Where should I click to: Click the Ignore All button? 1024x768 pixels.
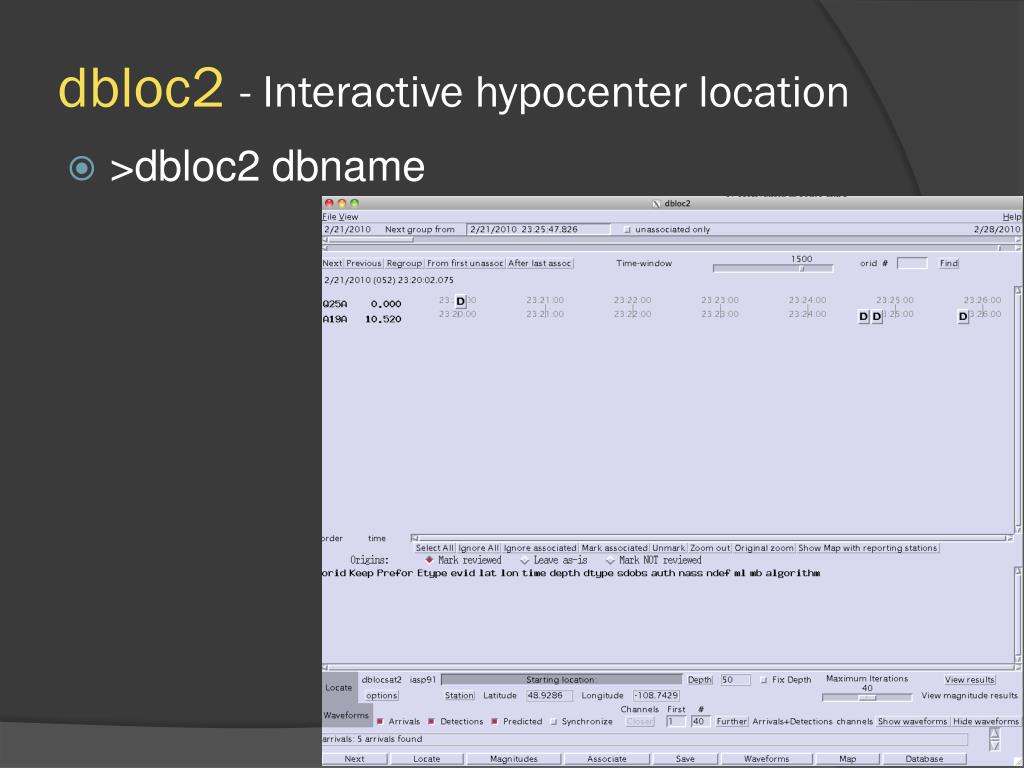479,548
